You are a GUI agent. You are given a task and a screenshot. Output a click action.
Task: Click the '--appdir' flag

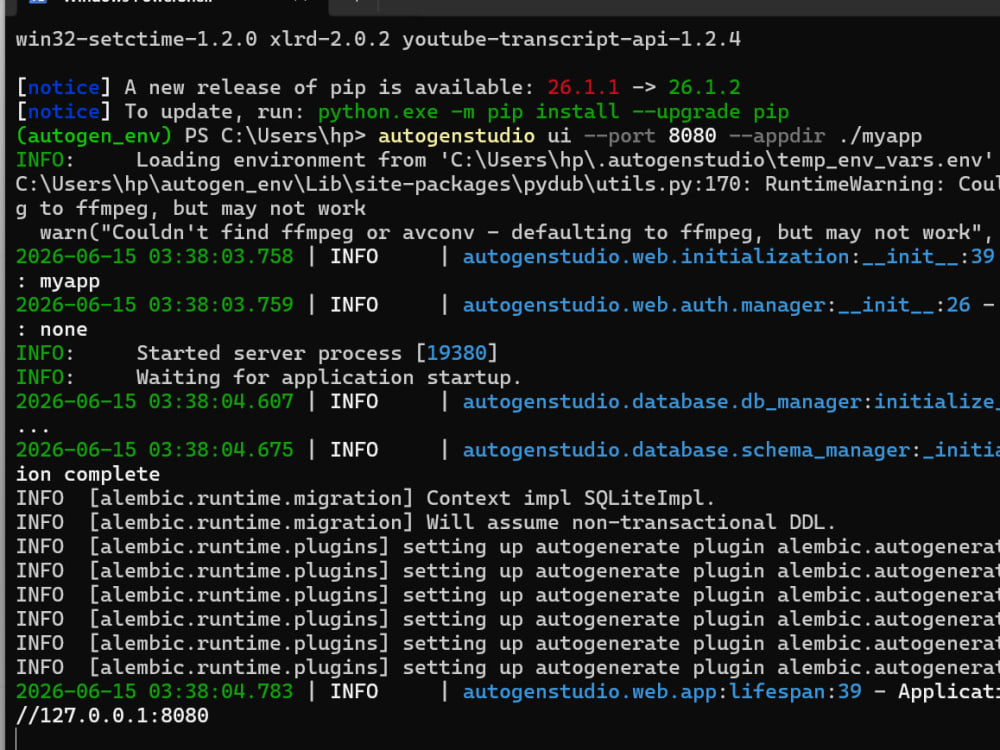[x=777, y=136]
